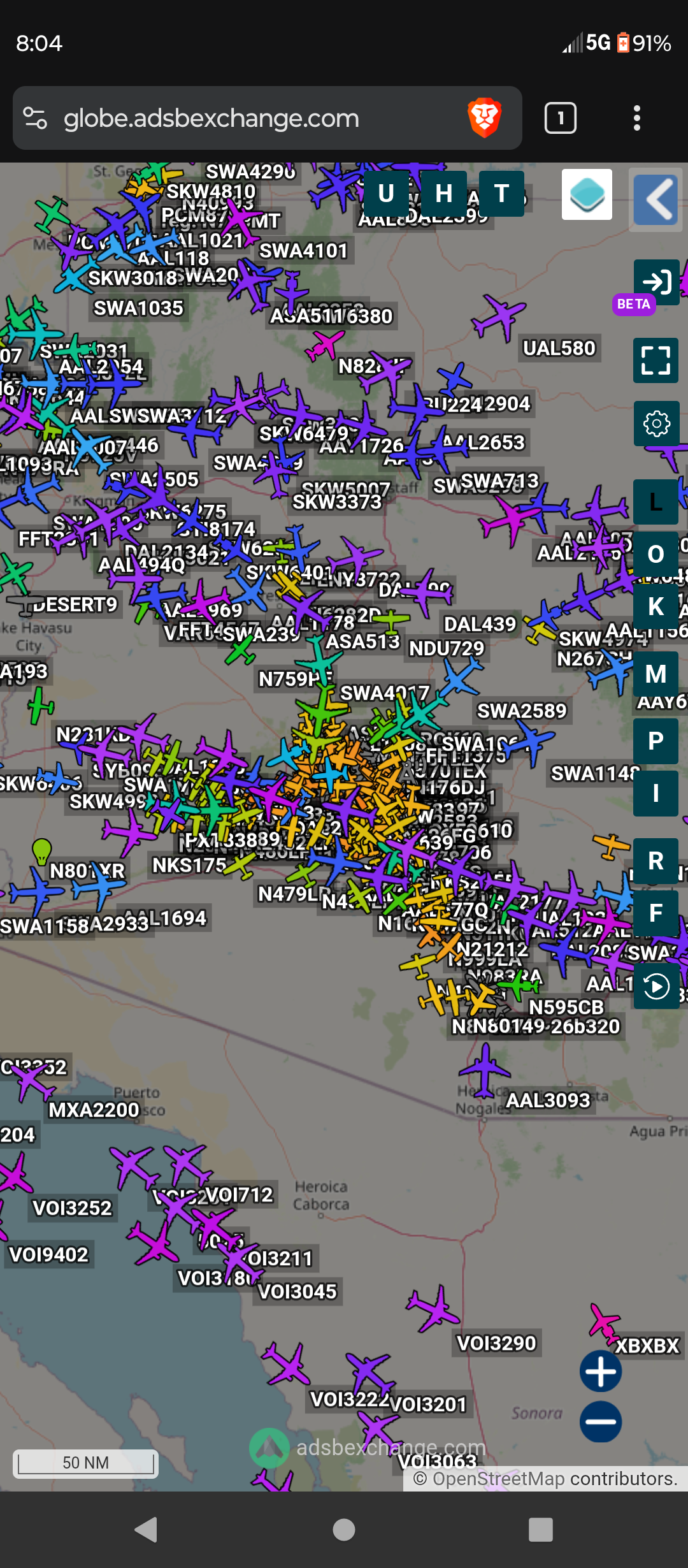Select aircraft label SWA4101
This screenshot has height=1568, width=688.
pyautogui.click(x=303, y=250)
